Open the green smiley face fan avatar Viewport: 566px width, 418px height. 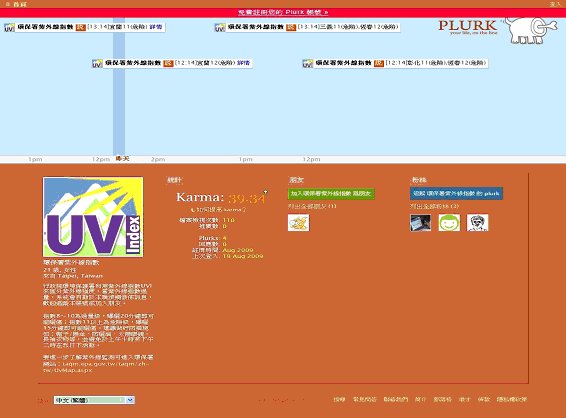[x=449, y=223]
